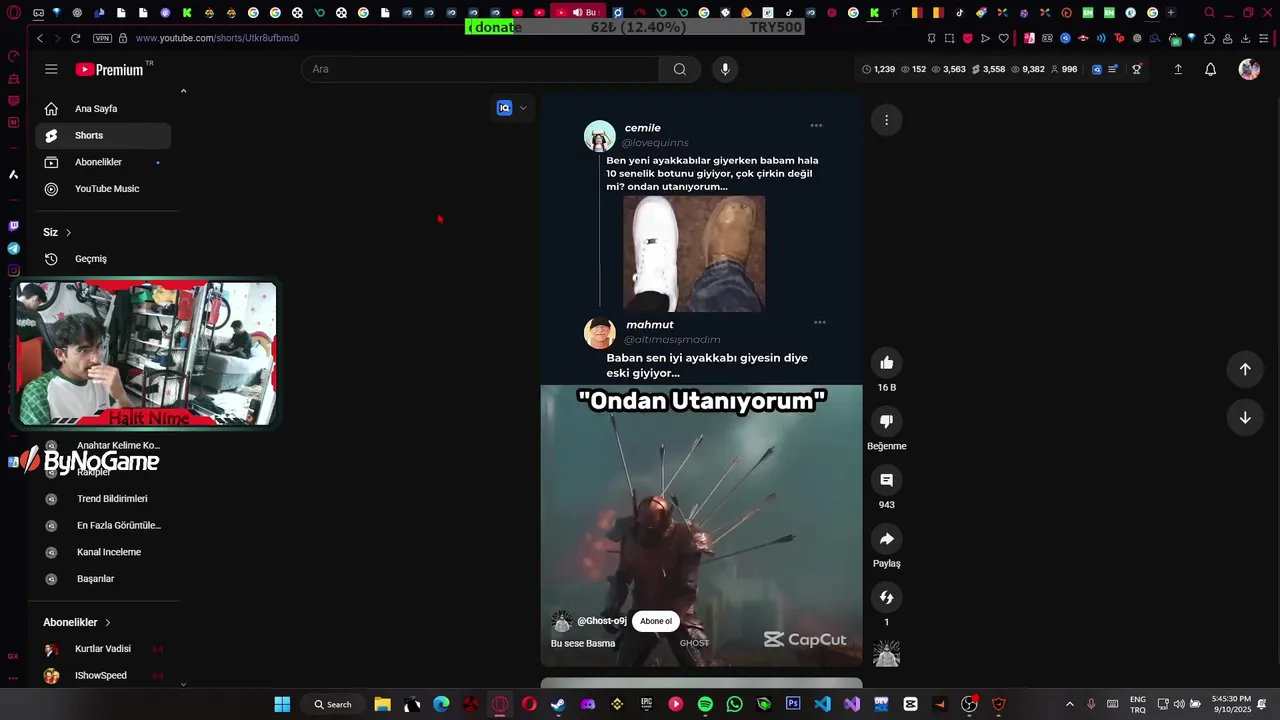Open Opera extensions puzzle icon
Screen dimensions: 1280x720
tap(1209, 38)
